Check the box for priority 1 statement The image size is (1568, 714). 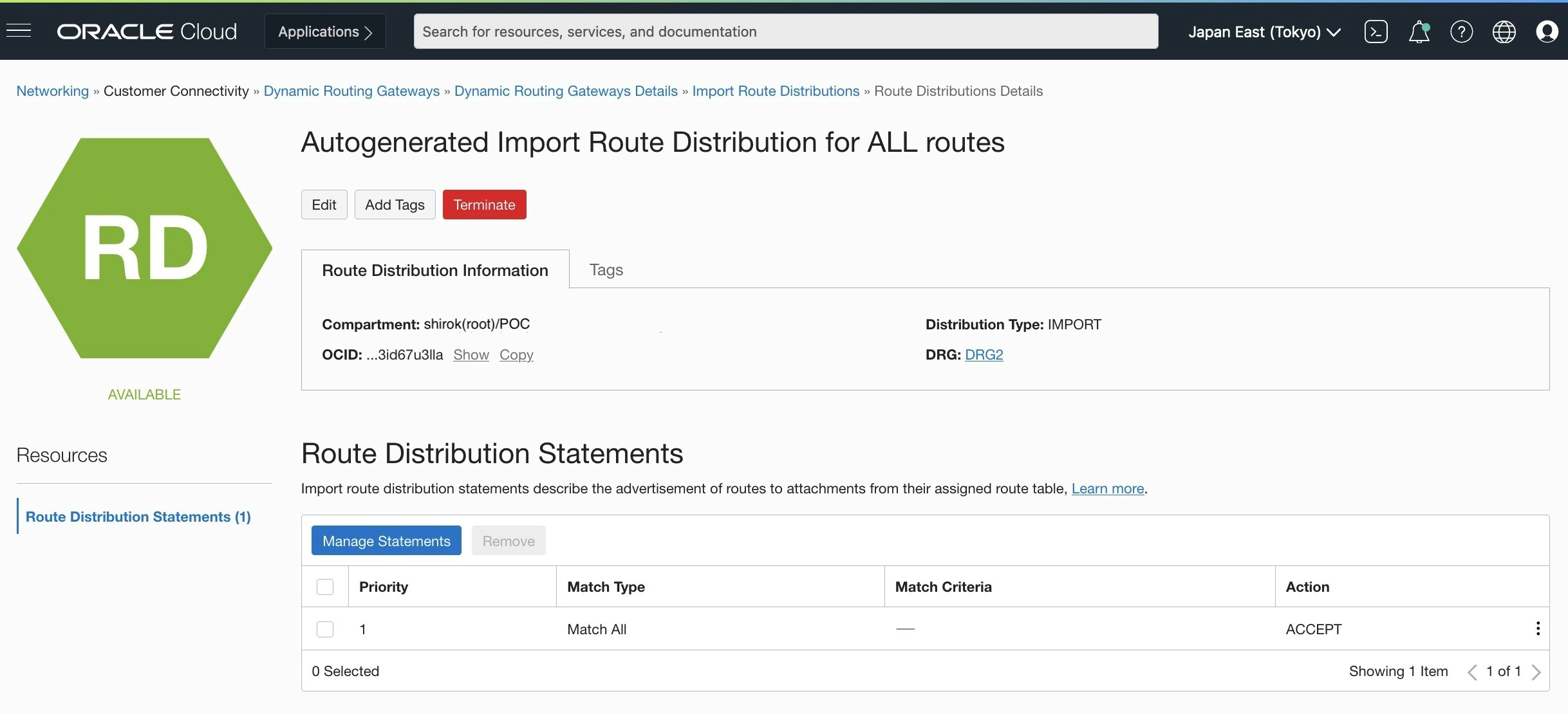coord(325,629)
